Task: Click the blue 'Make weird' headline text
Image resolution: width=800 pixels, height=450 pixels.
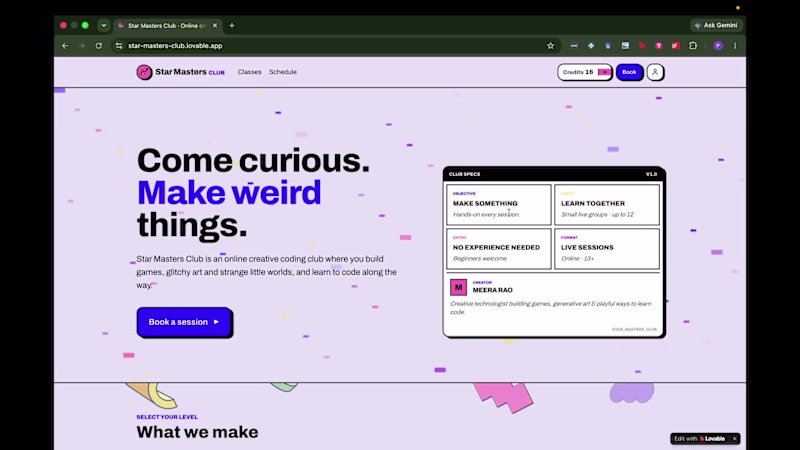Action: click(229, 192)
